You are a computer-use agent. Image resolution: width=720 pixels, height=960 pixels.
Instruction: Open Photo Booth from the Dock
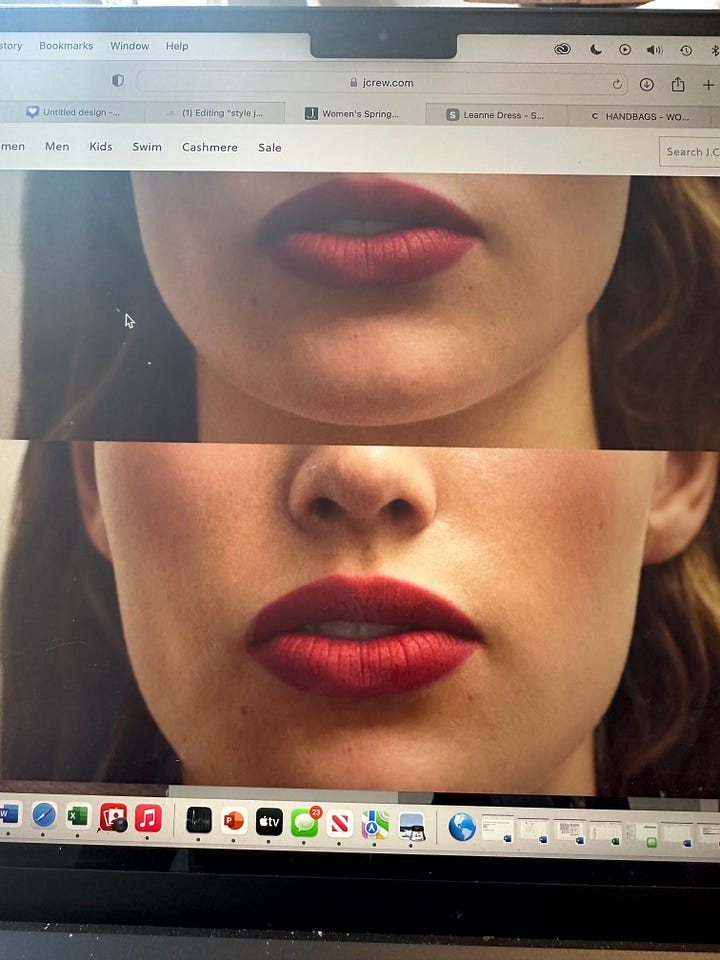click(x=113, y=817)
